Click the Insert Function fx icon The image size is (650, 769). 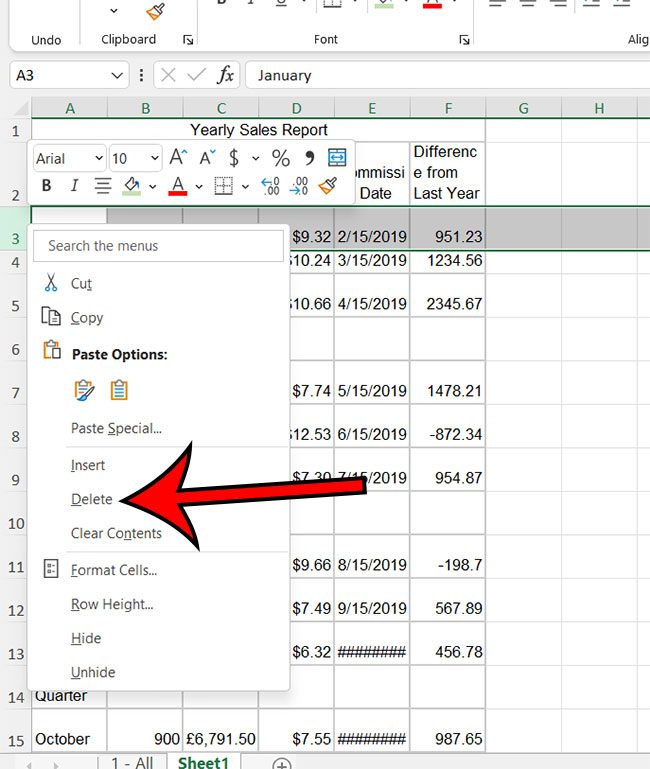click(x=226, y=75)
